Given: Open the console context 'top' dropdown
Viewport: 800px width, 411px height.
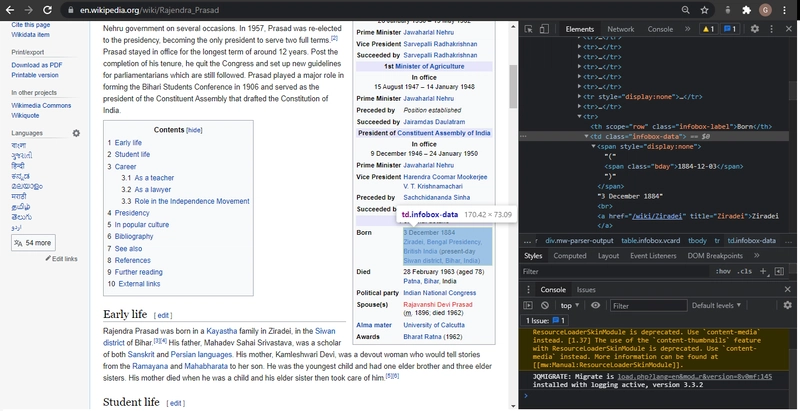Looking at the screenshot, I should (x=570, y=305).
